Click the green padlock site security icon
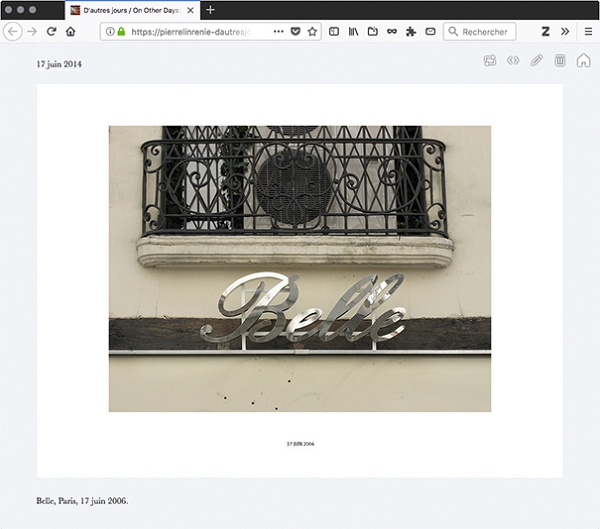600x529 pixels. [x=121, y=32]
